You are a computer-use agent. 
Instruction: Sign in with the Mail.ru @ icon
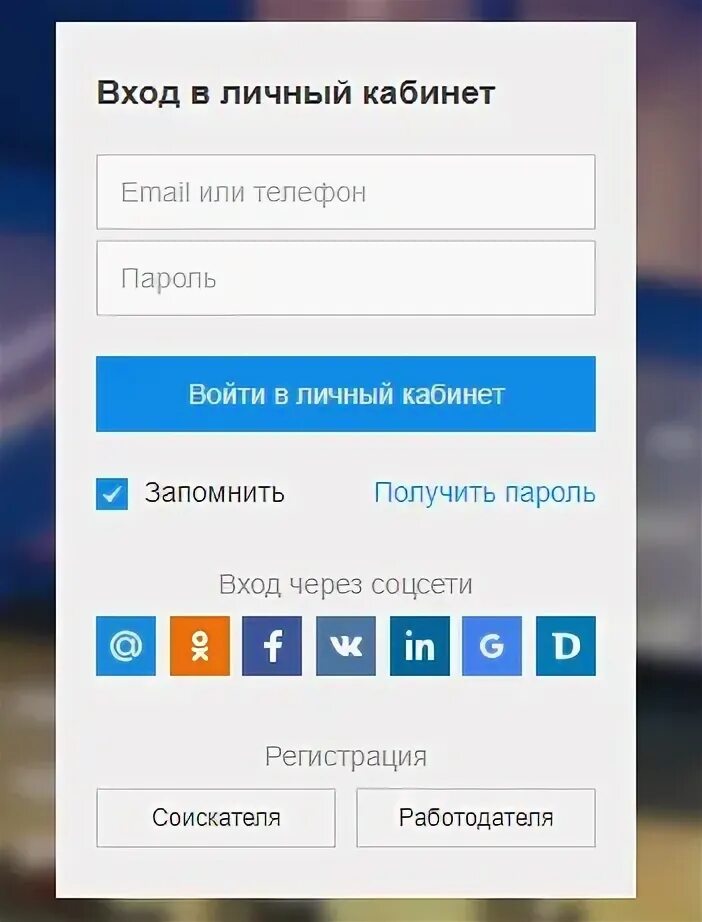[x=126, y=646]
